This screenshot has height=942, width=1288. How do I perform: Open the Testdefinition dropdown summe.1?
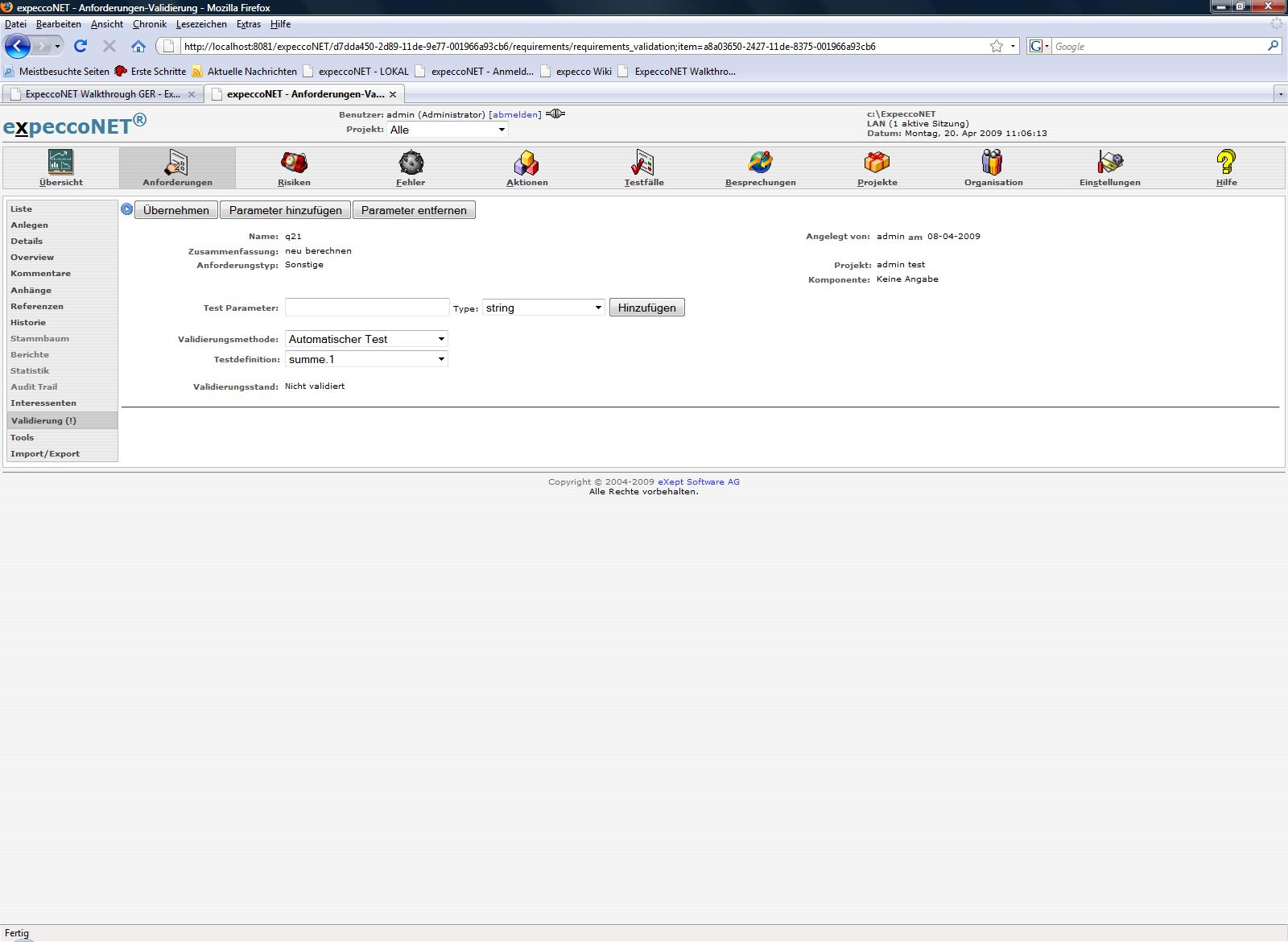point(366,359)
